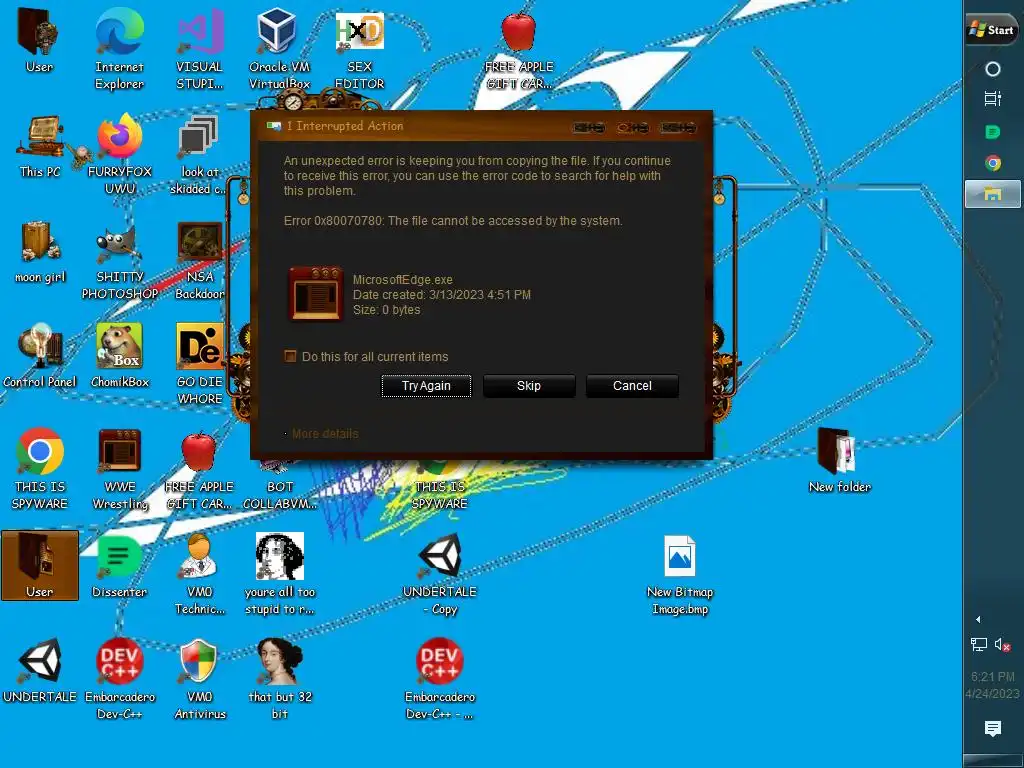Viewport: 1024px width, 768px height.
Task: Expand More details in the dialog
Action: 325,434
